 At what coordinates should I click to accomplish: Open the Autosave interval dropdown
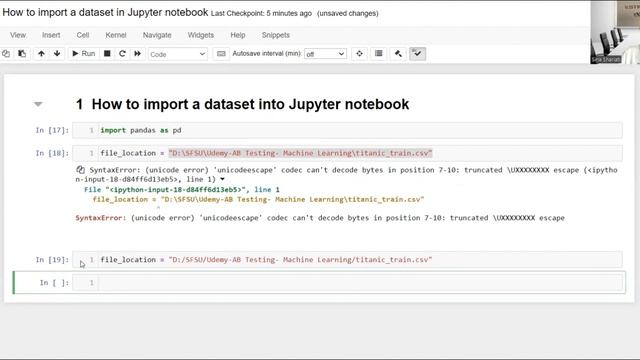coord(325,54)
